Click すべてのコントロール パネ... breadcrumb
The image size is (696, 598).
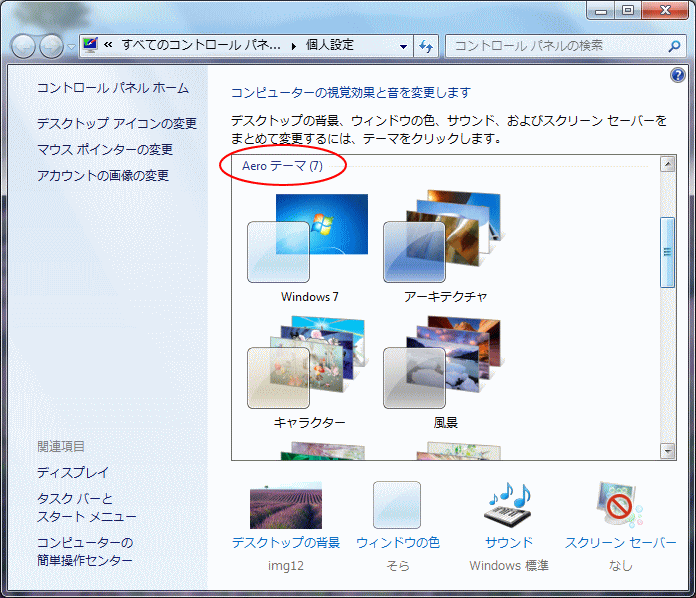click(x=201, y=45)
